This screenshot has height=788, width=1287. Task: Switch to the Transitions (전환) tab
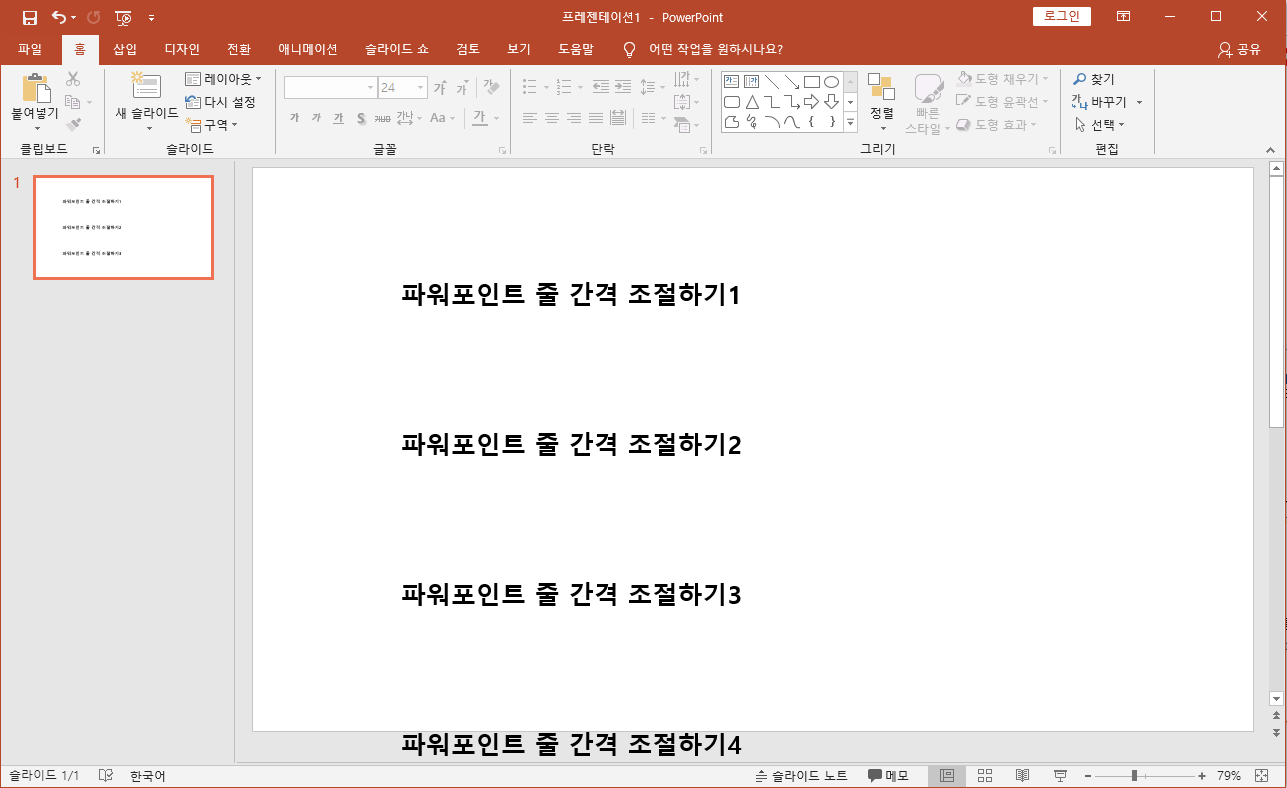pyautogui.click(x=239, y=49)
